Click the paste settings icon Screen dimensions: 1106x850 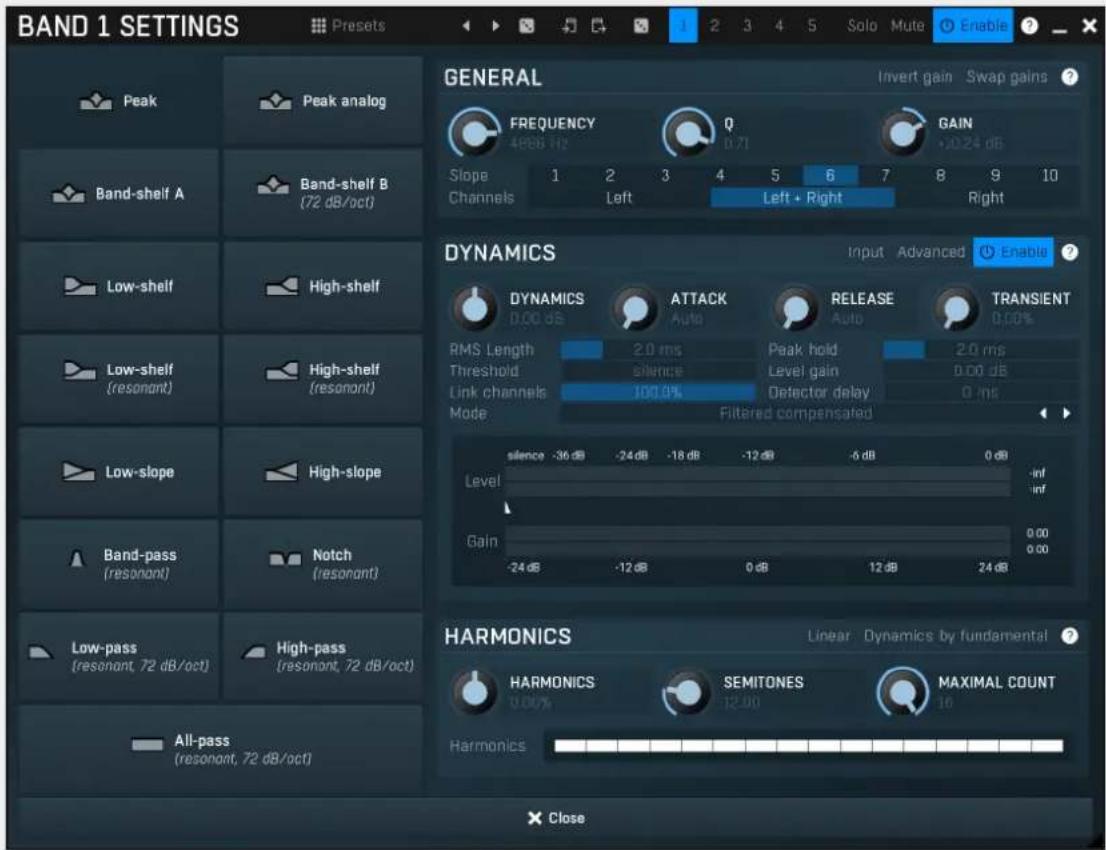pyautogui.click(x=599, y=26)
